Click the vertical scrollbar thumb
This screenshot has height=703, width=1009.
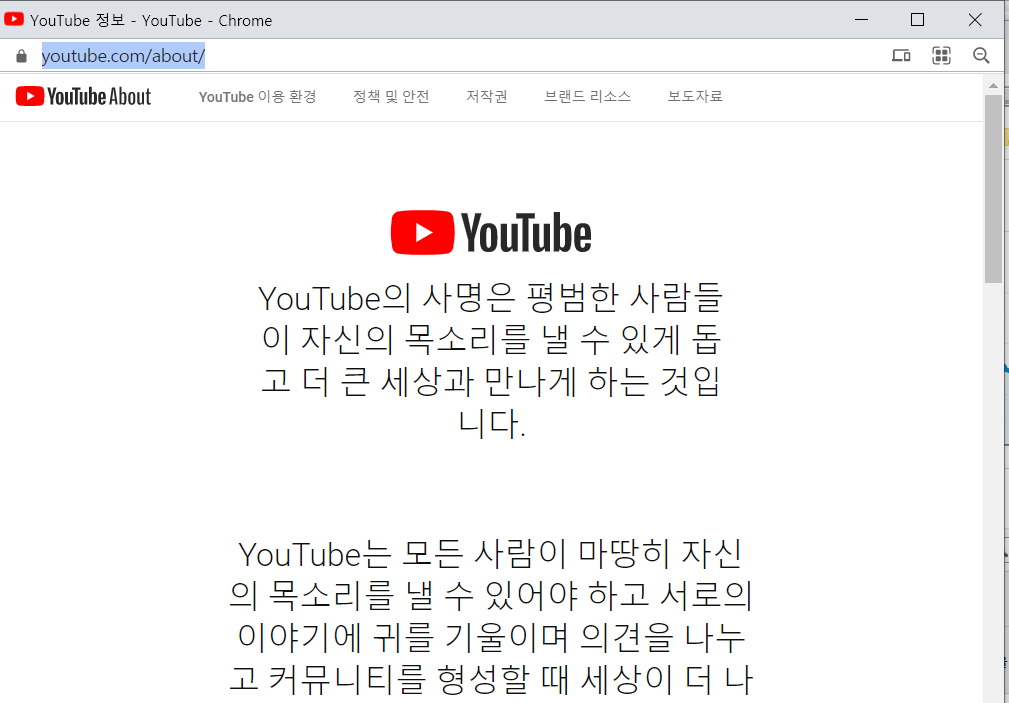pos(993,189)
